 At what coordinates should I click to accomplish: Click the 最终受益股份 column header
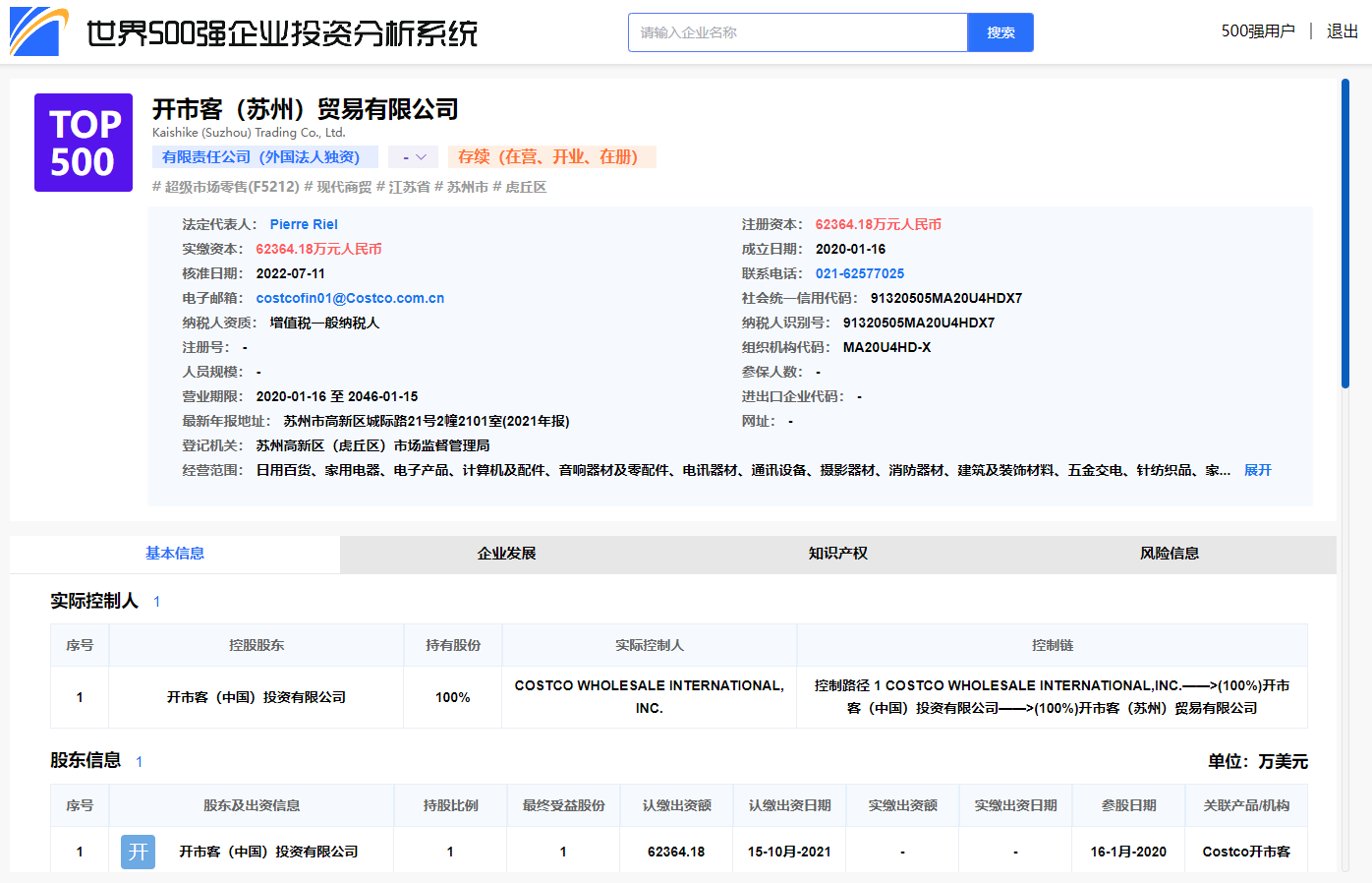[563, 805]
